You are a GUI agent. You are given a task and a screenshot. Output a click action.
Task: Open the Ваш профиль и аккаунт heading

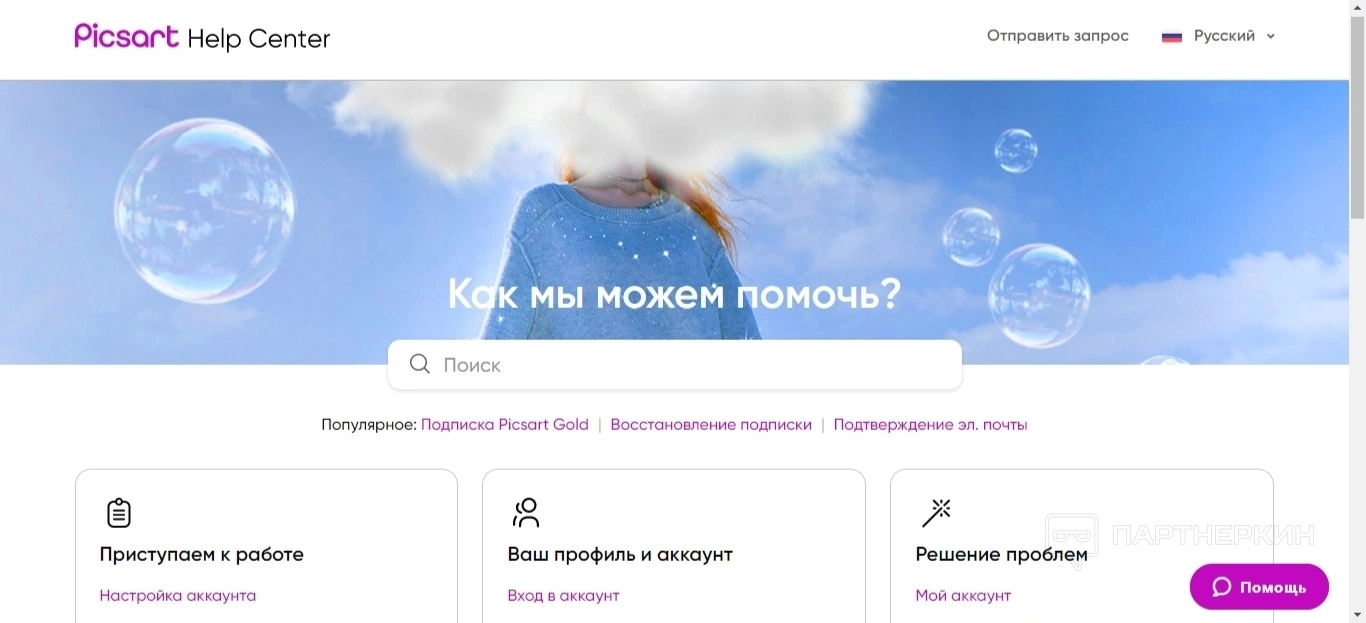coord(620,554)
